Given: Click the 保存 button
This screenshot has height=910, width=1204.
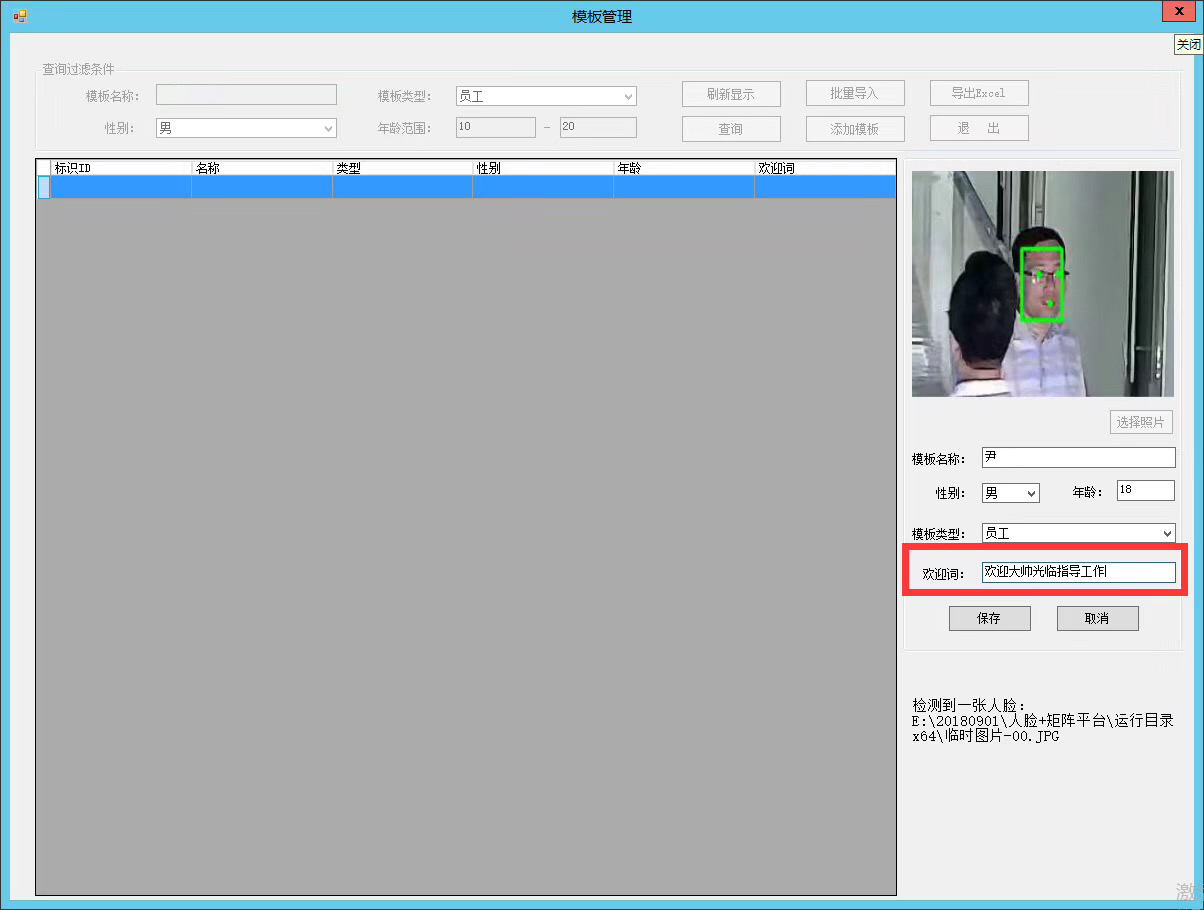Looking at the screenshot, I should click(x=989, y=618).
